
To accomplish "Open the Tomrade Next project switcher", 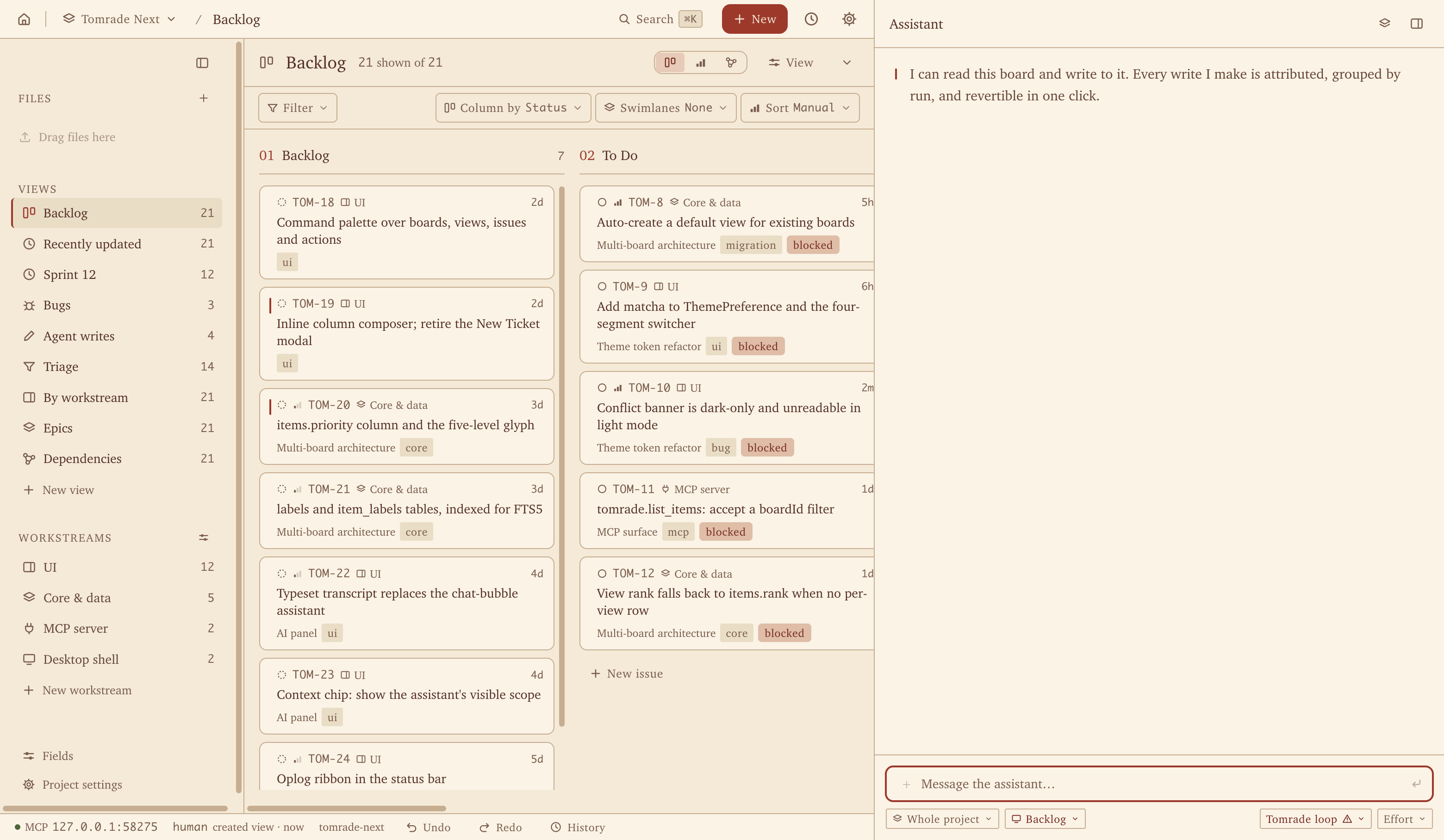I will pyautogui.click(x=119, y=19).
